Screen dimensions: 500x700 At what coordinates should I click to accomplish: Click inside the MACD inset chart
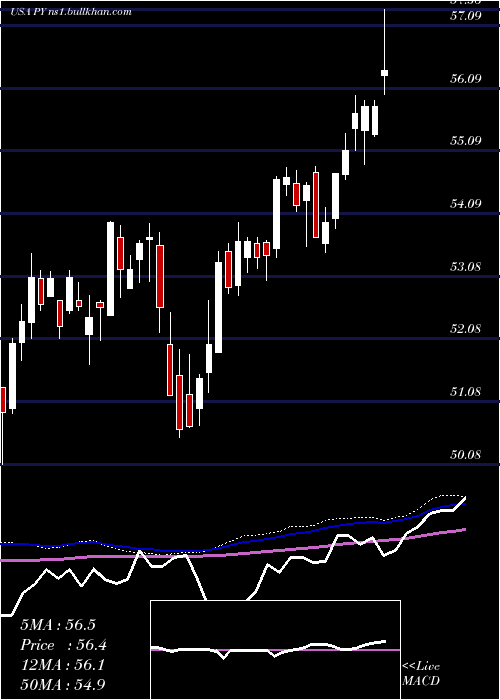275,650
